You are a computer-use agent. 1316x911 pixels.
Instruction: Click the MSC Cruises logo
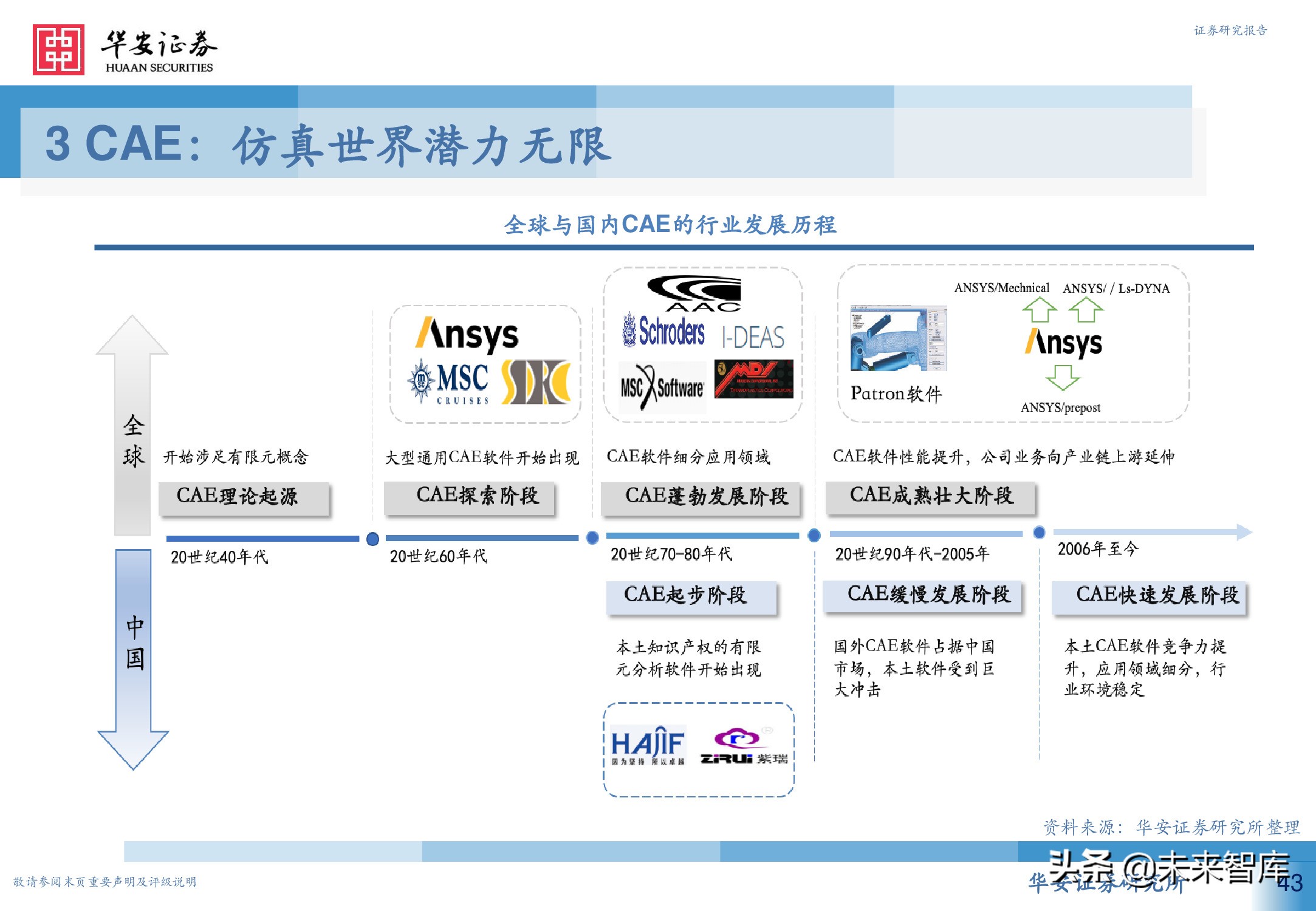(448, 382)
